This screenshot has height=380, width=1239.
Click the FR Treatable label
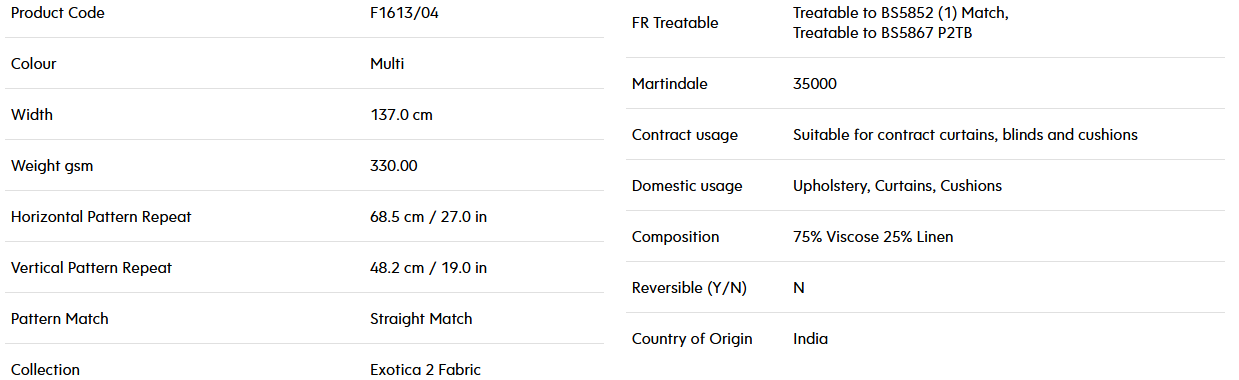click(x=675, y=23)
